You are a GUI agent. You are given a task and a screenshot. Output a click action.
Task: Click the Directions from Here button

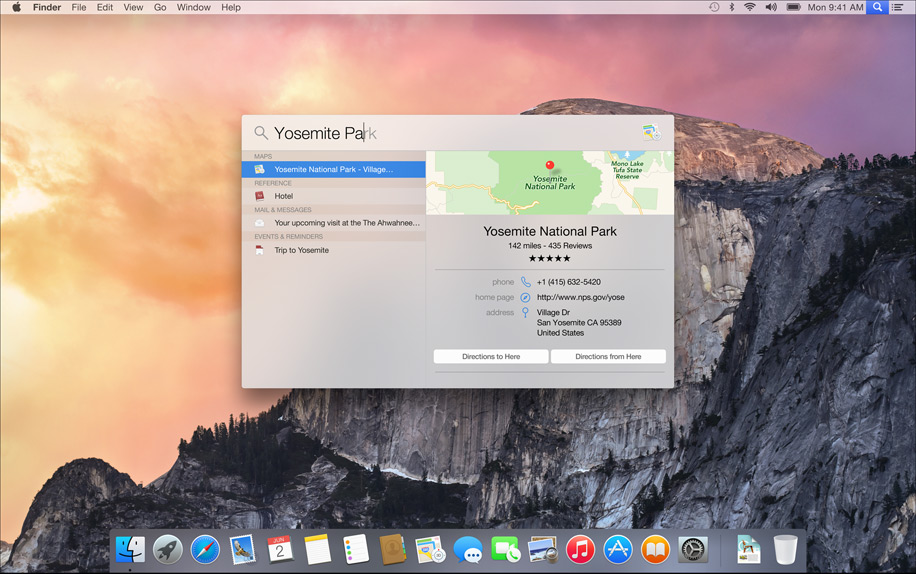coord(608,357)
